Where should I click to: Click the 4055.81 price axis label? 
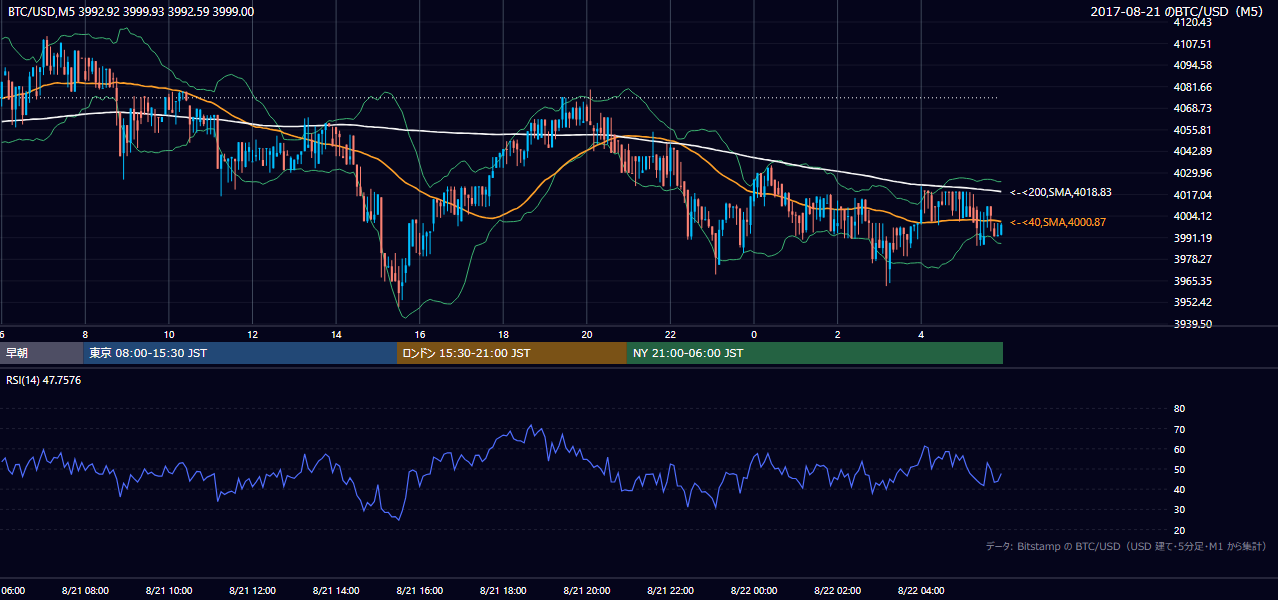(x=1192, y=130)
